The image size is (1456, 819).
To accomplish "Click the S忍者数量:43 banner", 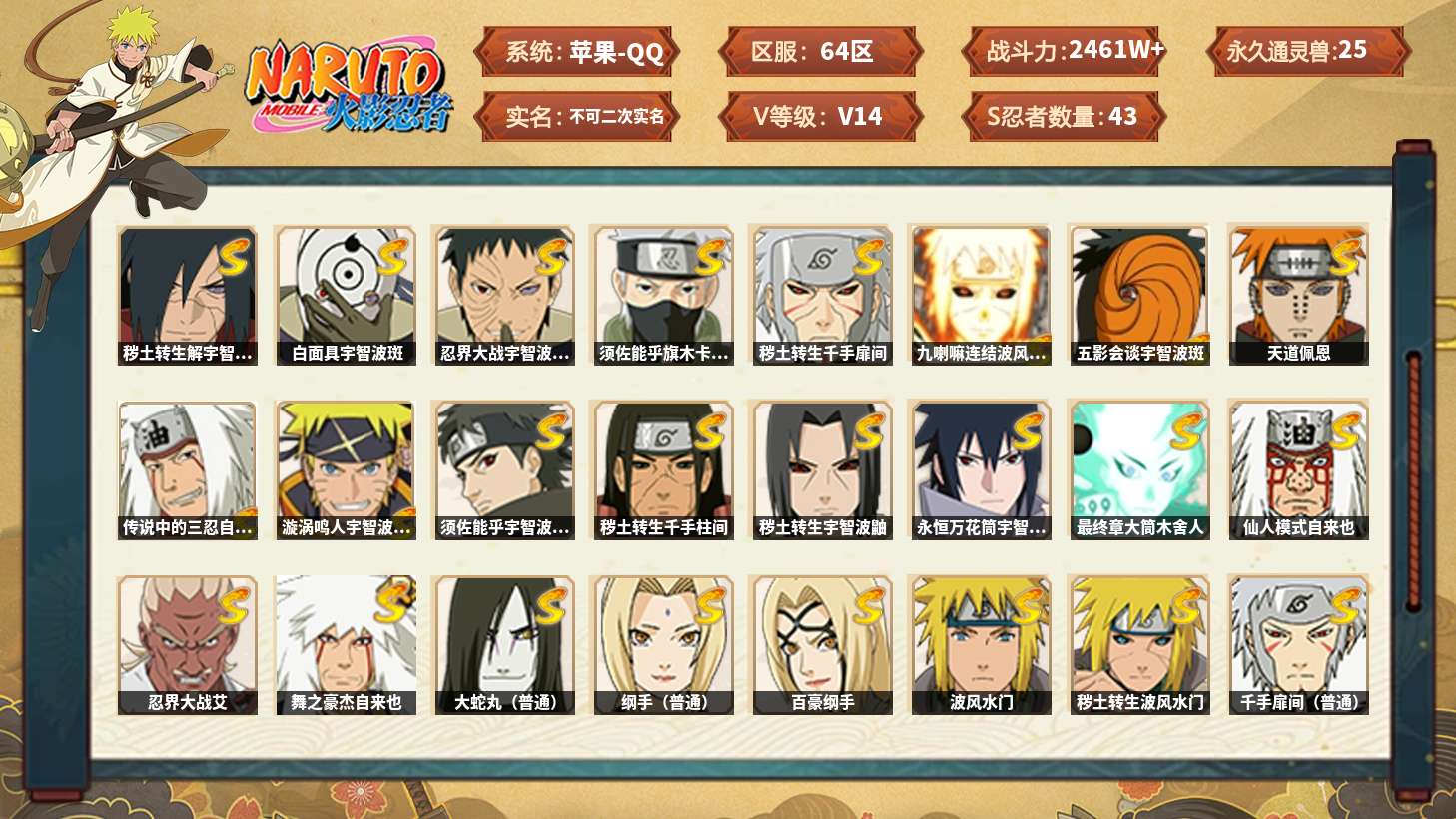I will 1064,117.
